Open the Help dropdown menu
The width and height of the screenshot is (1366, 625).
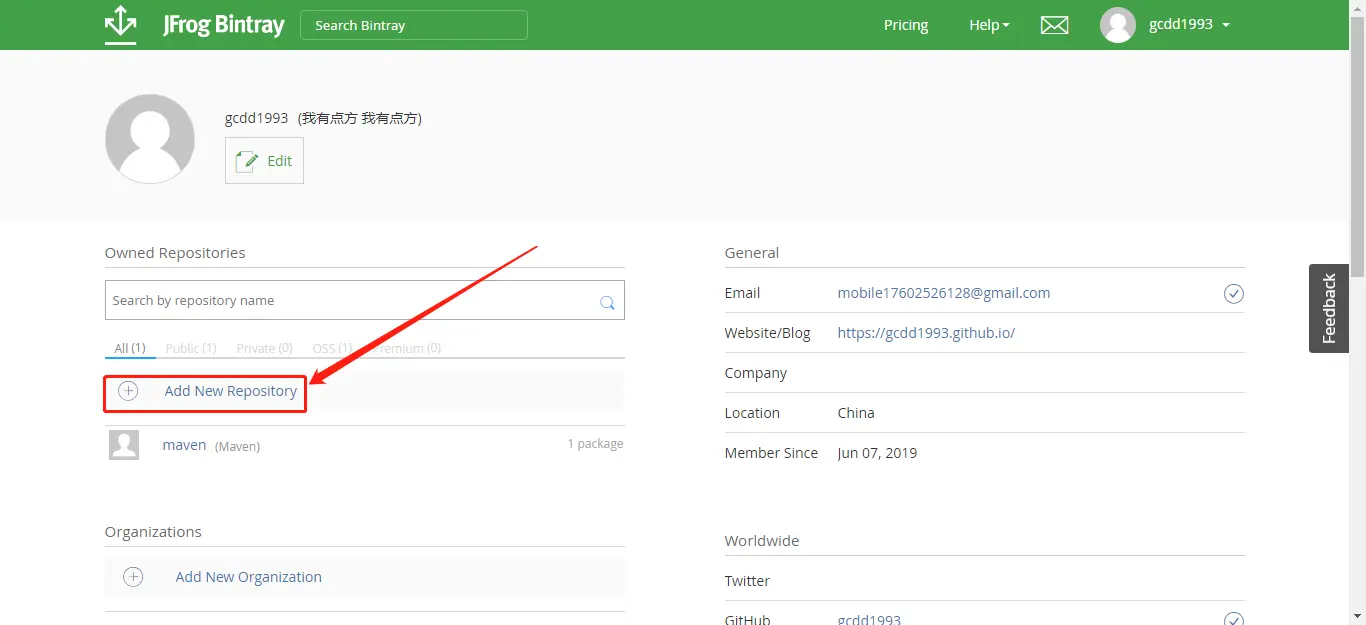989,25
